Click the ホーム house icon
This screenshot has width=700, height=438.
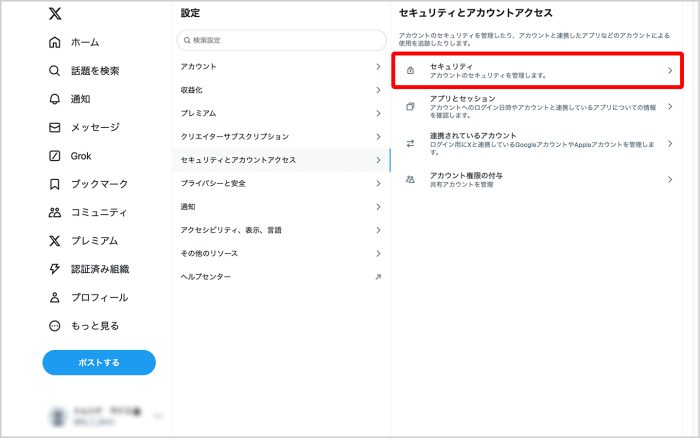54,43
